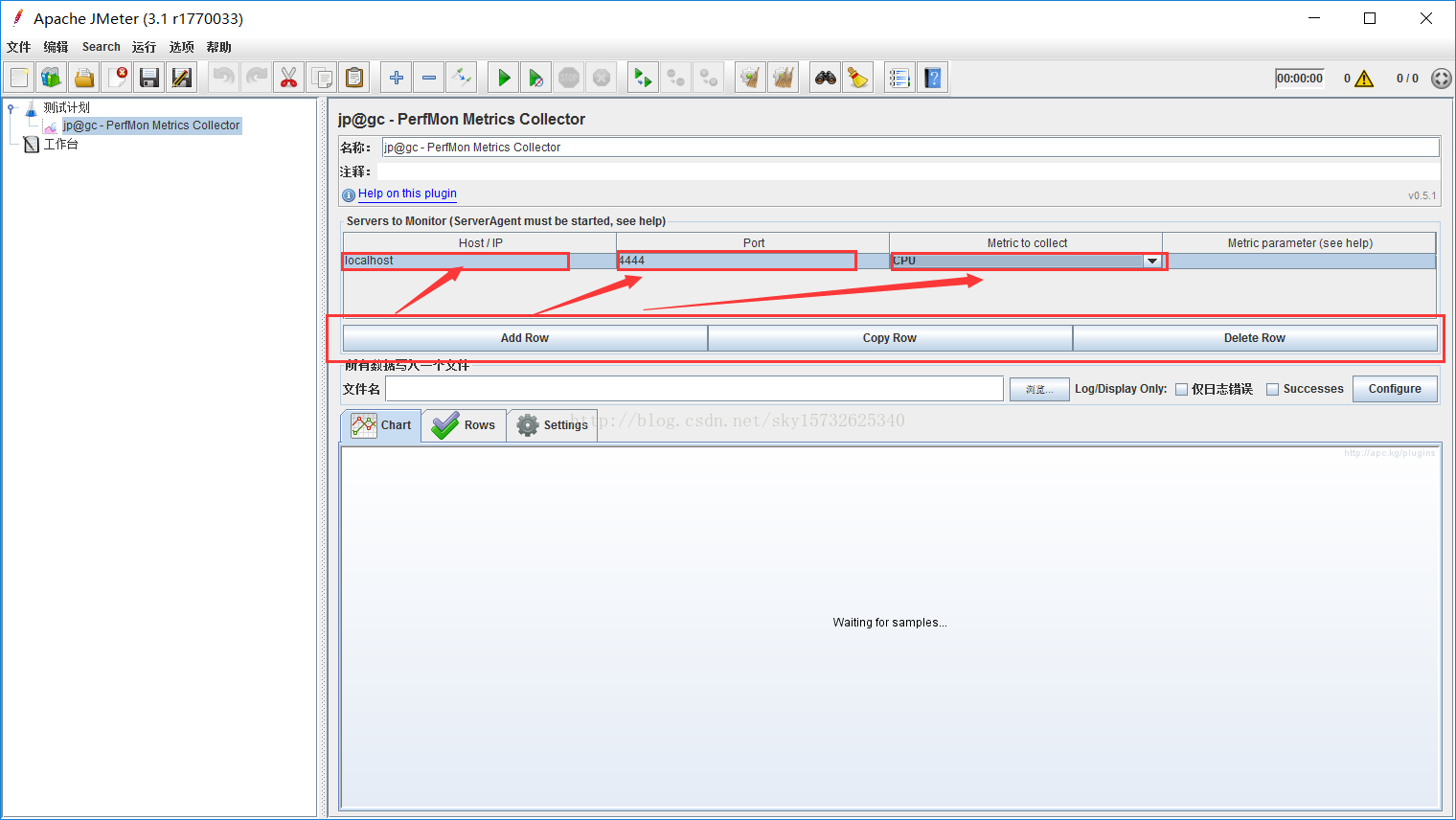Click the Delete Row button

click(1255, 338)
